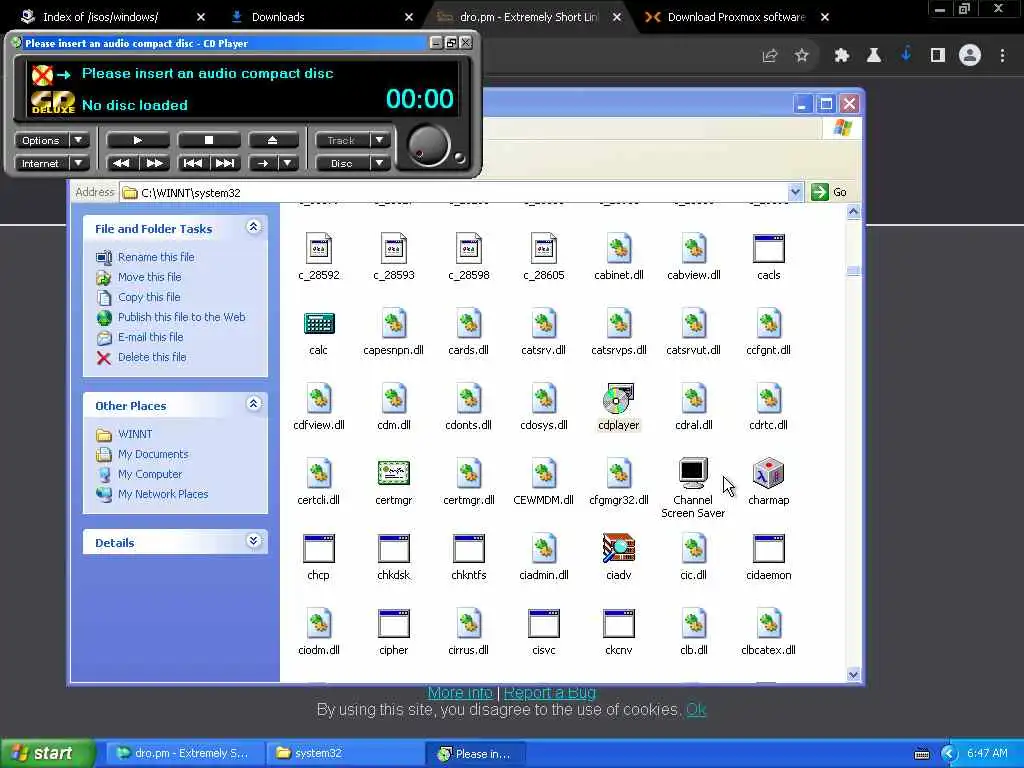Image resolution: width=1024 pixels, height=768 pixels.
Task: Click Delete this file link
Action: pyautogui.click(x=152, y=357)
